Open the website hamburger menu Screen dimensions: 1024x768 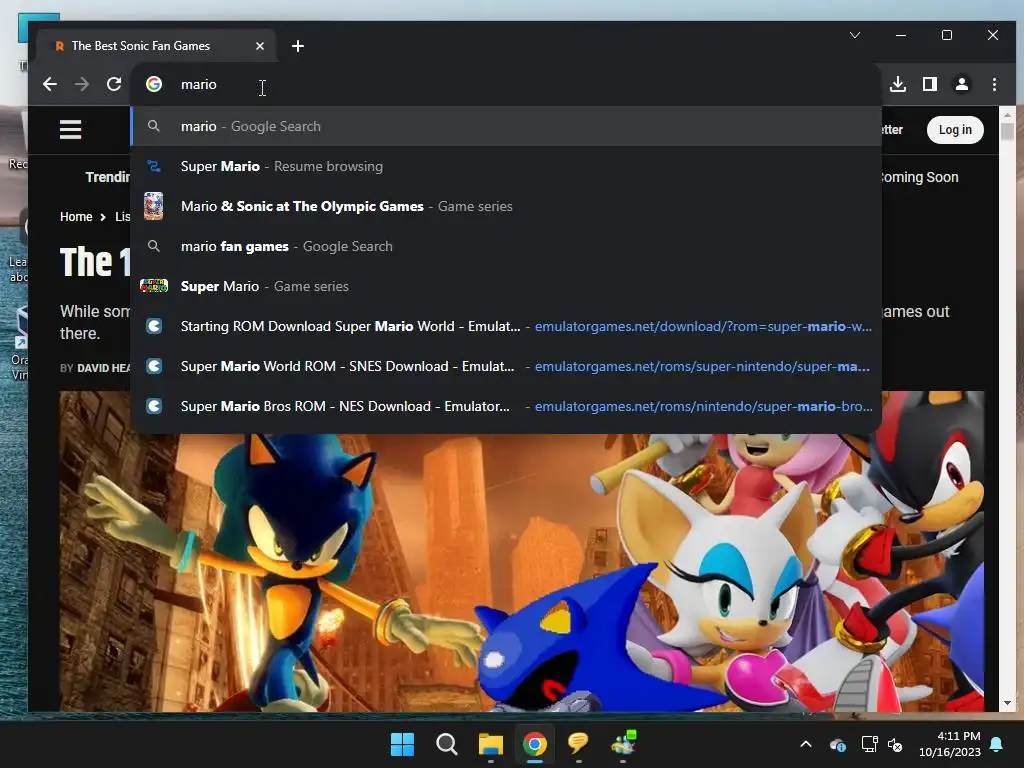[71, 129]
